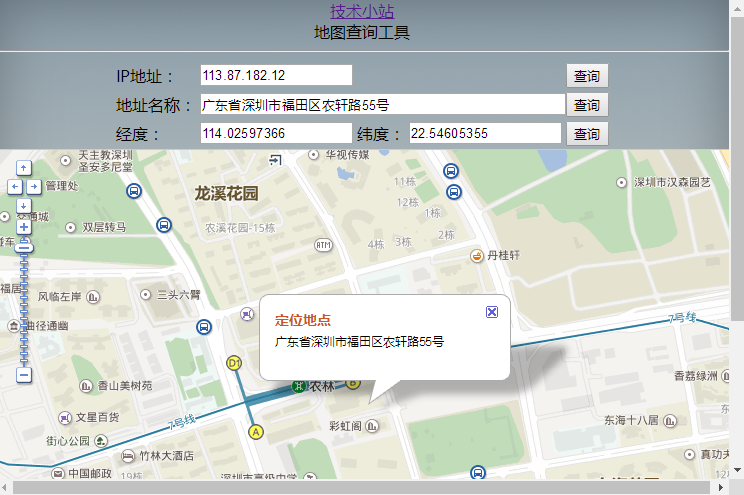Click the horizontal scrollbar left arrow
Viewport: 744px width, 495px height.
5,487
